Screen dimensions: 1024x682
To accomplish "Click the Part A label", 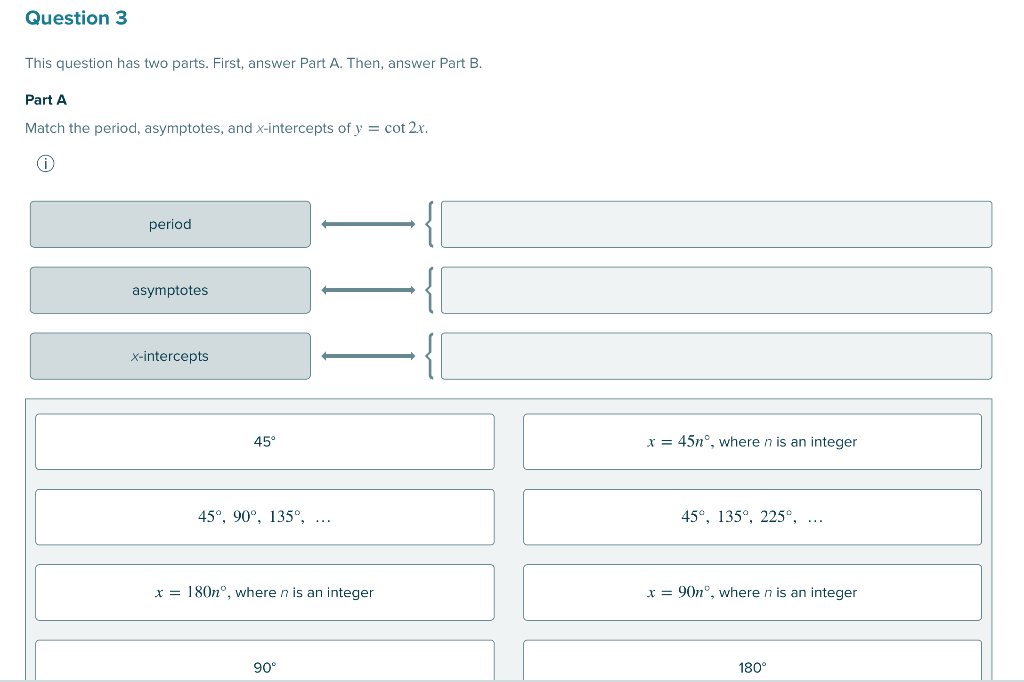I will point(46,100).
